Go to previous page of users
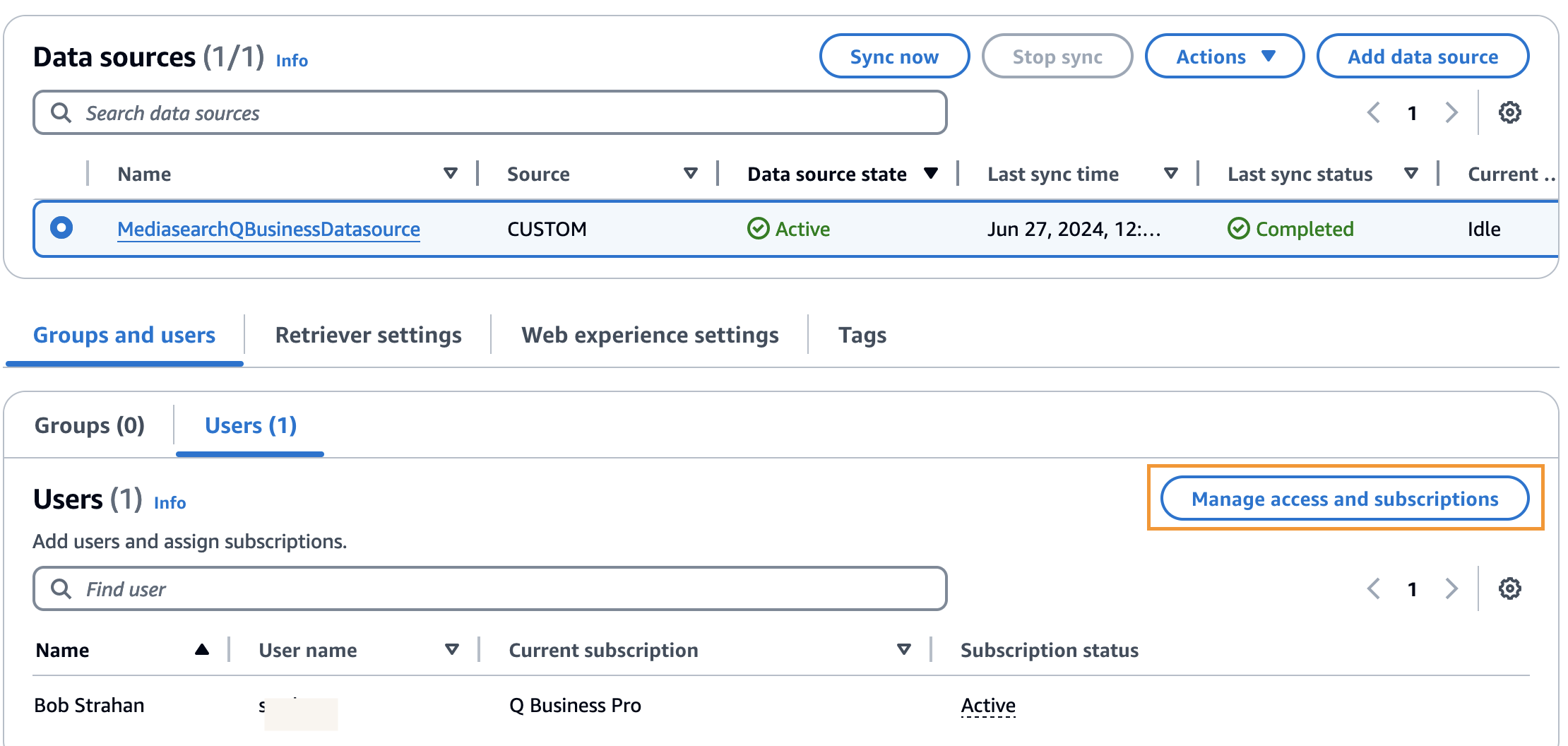1568x746 pixels. (1374, 588)
